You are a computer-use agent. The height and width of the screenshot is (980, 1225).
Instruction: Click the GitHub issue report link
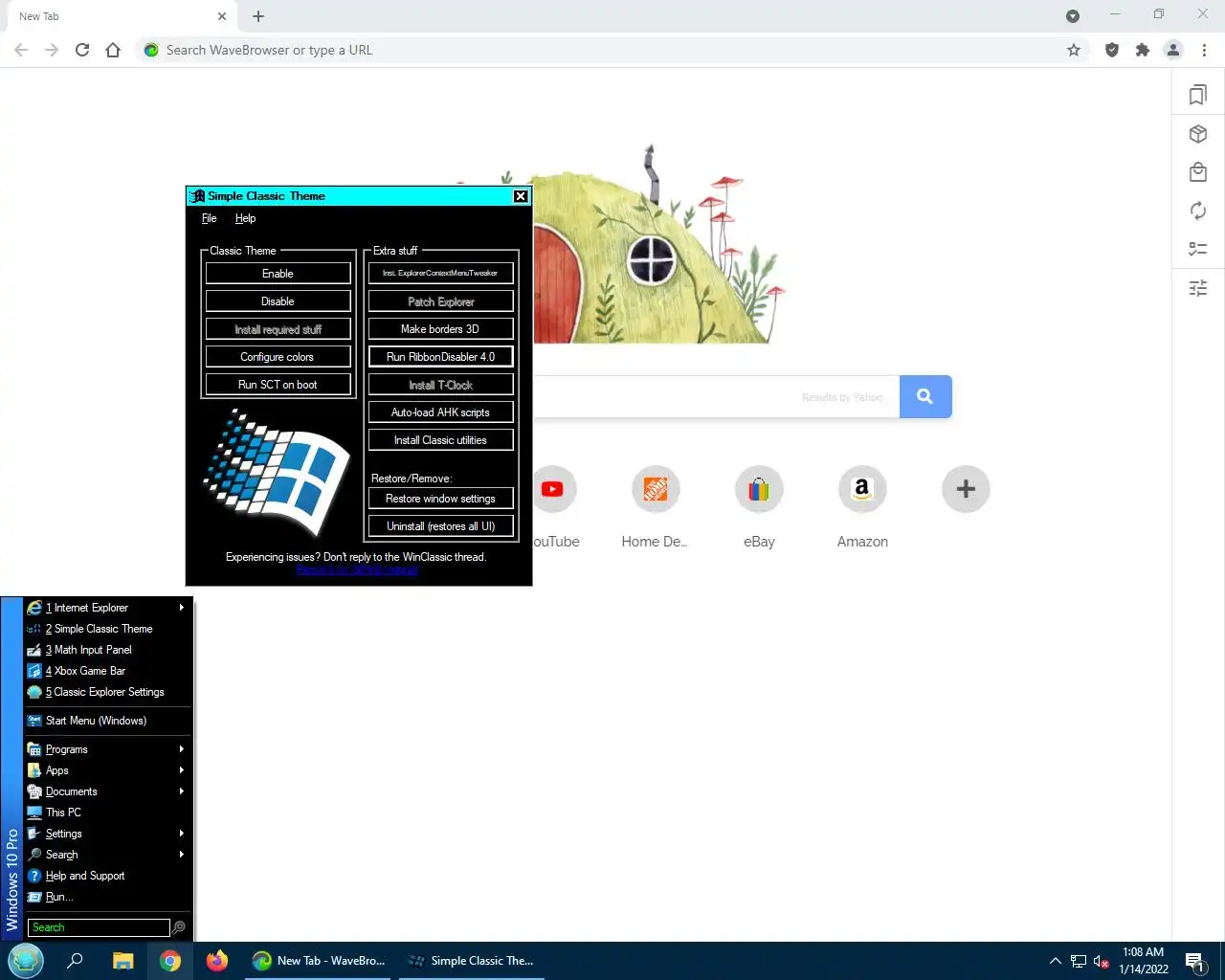coord(357,569)
